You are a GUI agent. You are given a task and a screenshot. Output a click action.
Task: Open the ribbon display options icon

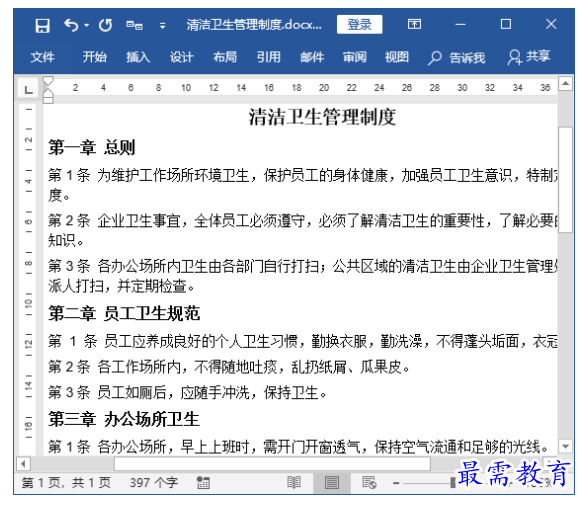click(x=414, y=24)
